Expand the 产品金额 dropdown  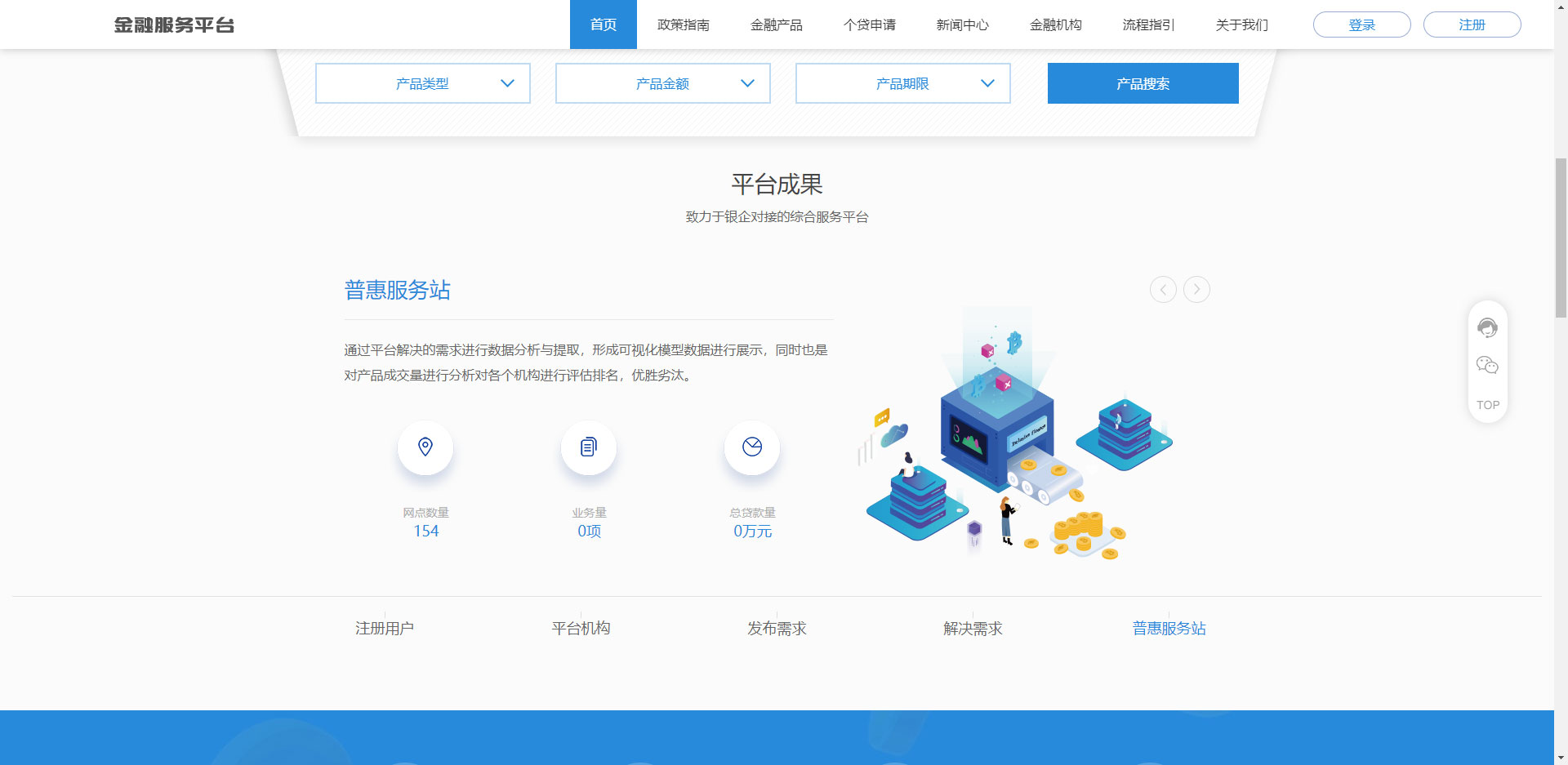(x=663, y=83)
